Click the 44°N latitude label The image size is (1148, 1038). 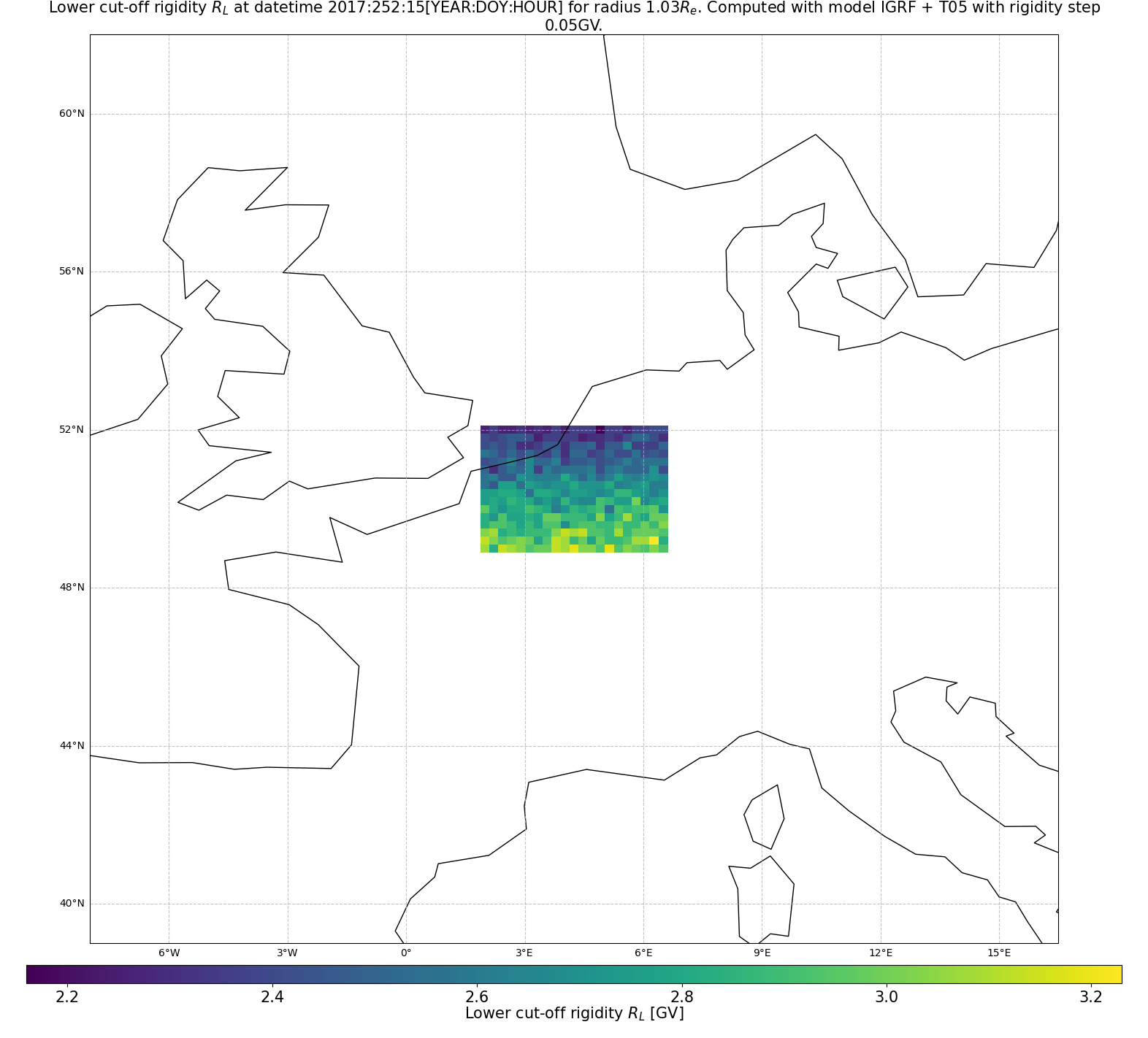coord(72,746)
